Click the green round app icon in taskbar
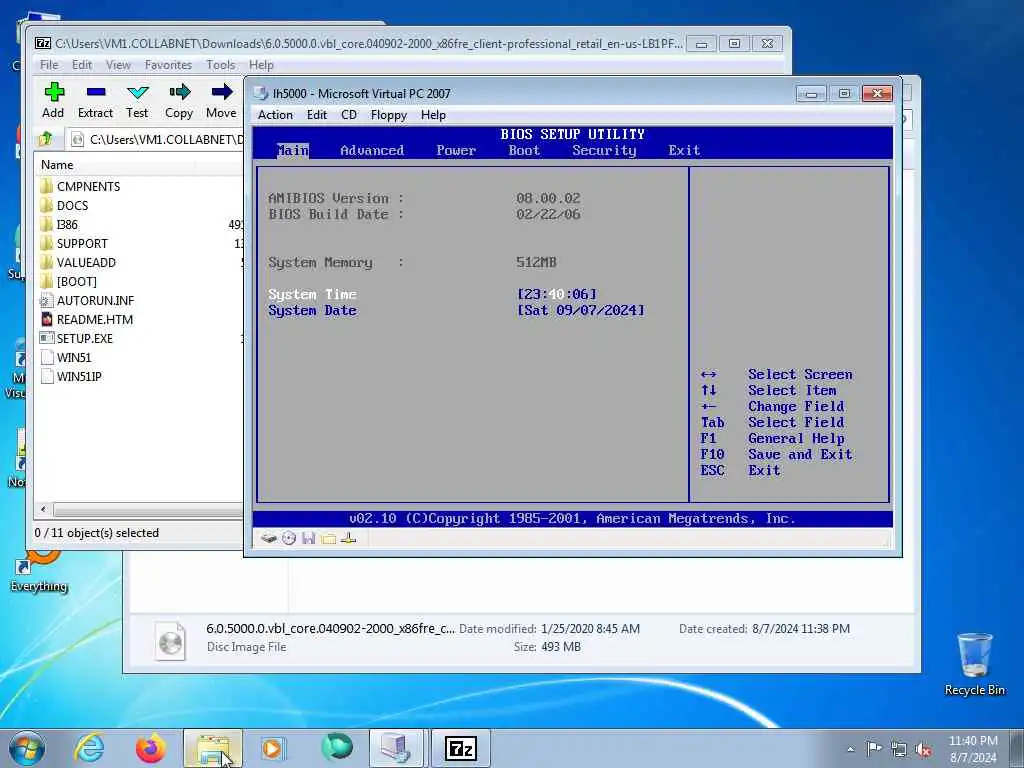This screenshot has width=1024, height=768. click(336, 748)
